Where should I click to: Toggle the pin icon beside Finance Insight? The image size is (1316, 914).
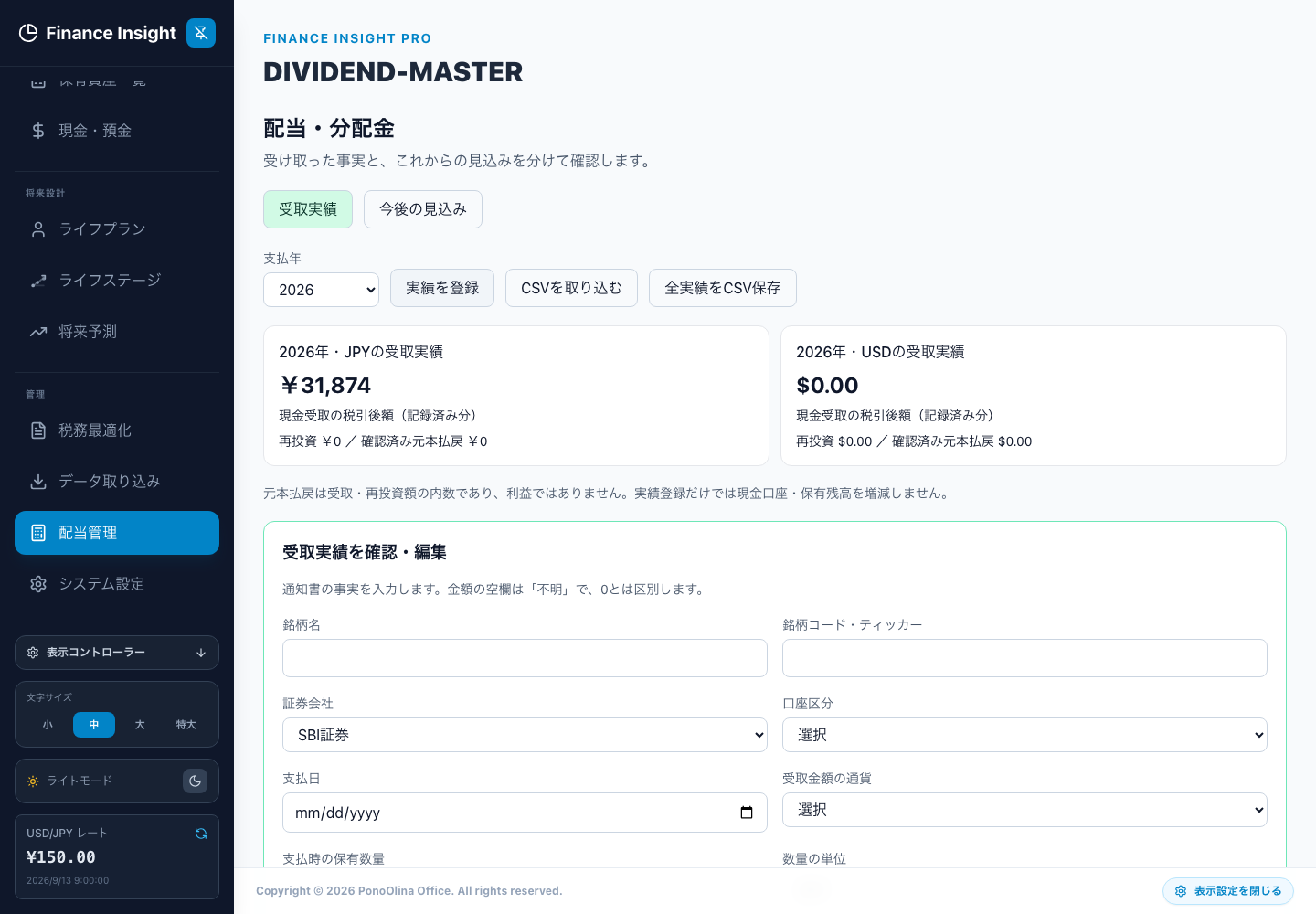201,33
